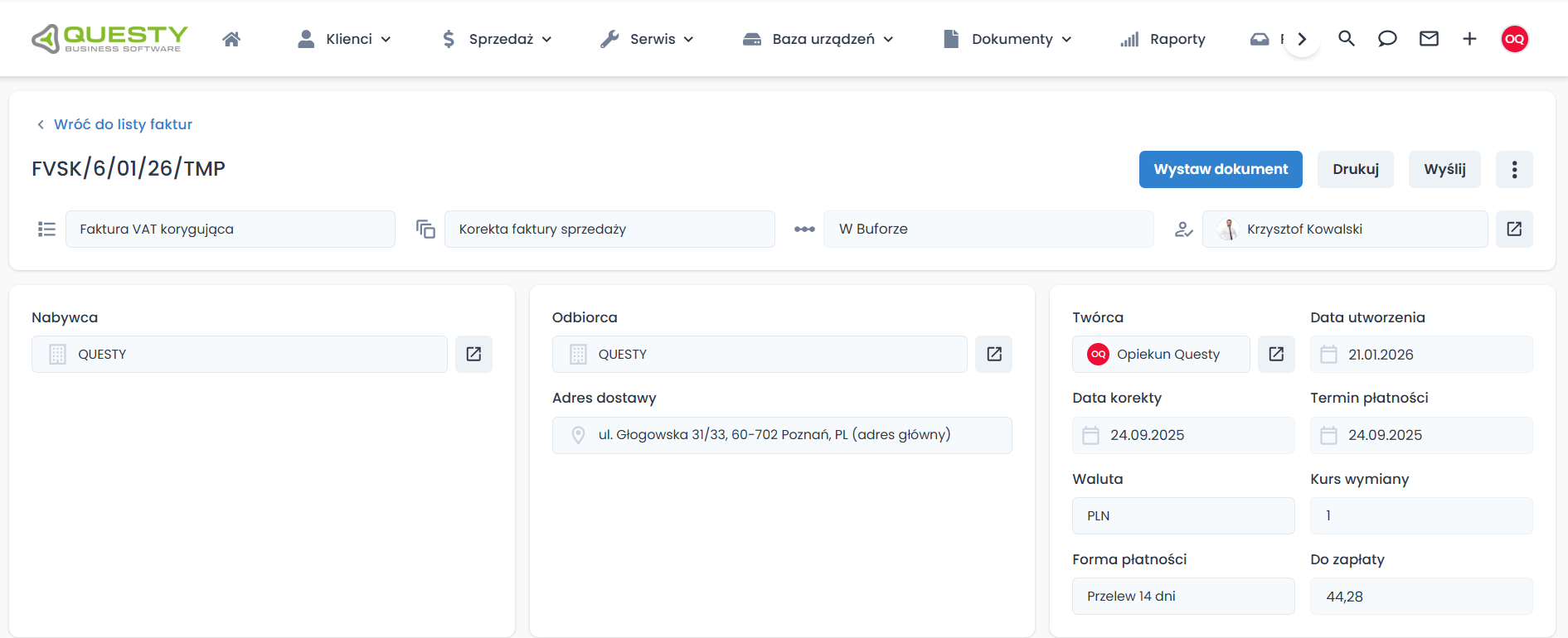The image size is (1568, 638).
Task: Open the user avatar in top bar
Action: [1515, 39]
